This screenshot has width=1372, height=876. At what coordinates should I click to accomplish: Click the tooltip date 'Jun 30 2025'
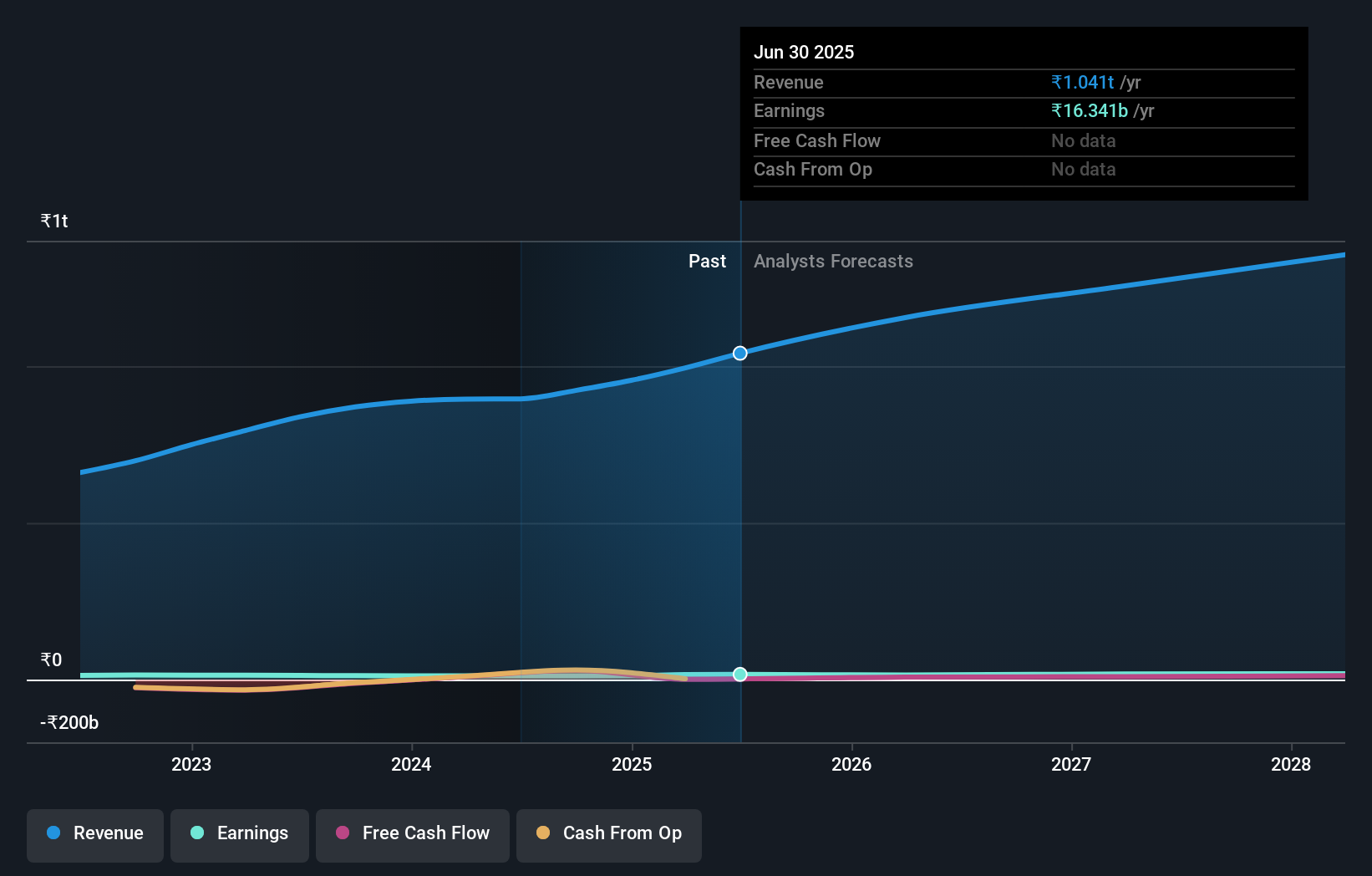pyautogui.click(x=804, y=52)
